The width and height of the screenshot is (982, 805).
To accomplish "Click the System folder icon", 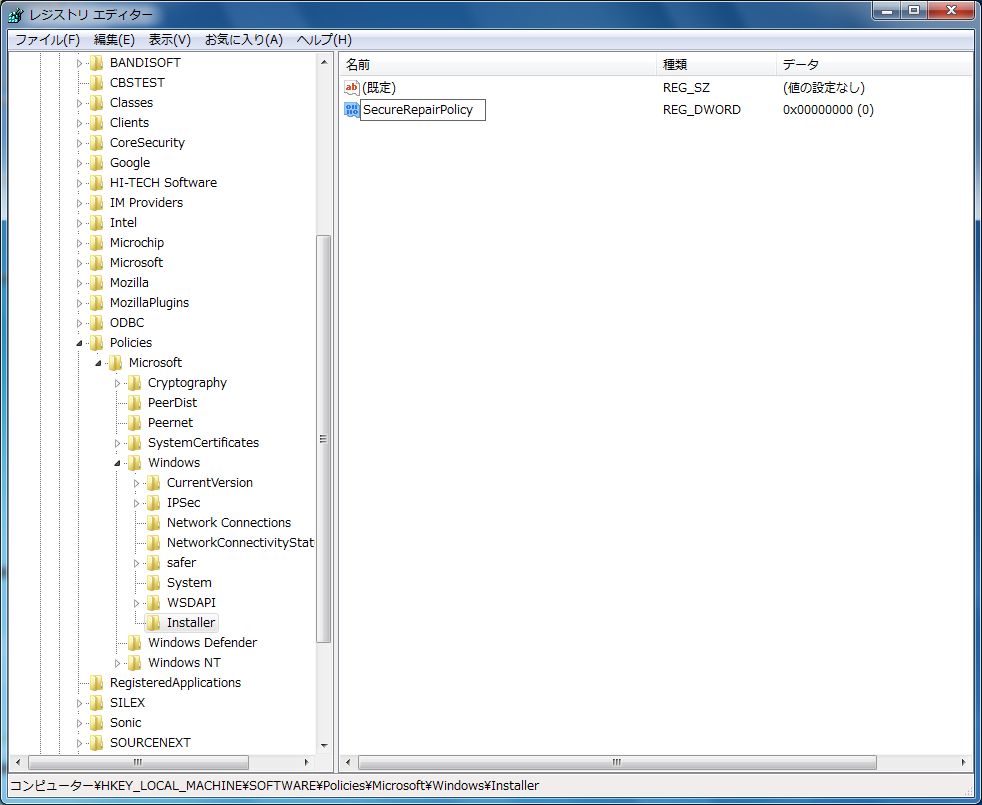I will coord(153,583).
